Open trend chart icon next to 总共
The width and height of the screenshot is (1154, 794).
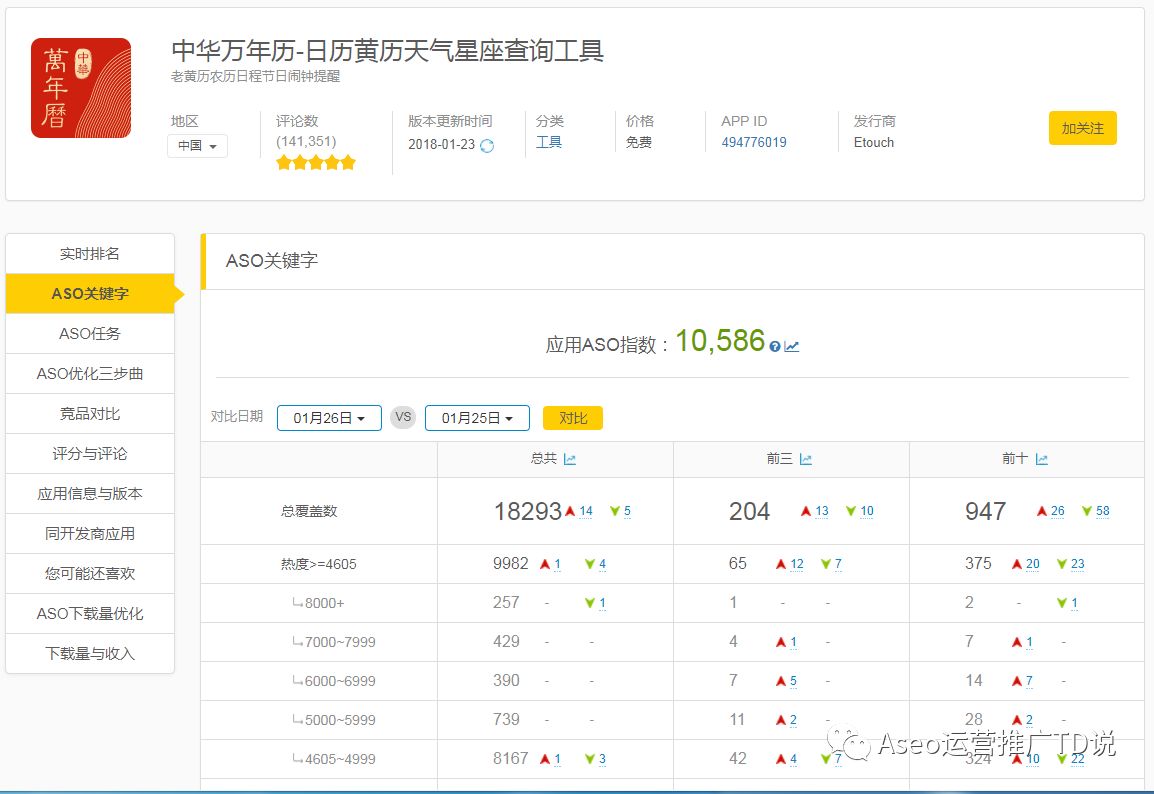coord(570,459)
